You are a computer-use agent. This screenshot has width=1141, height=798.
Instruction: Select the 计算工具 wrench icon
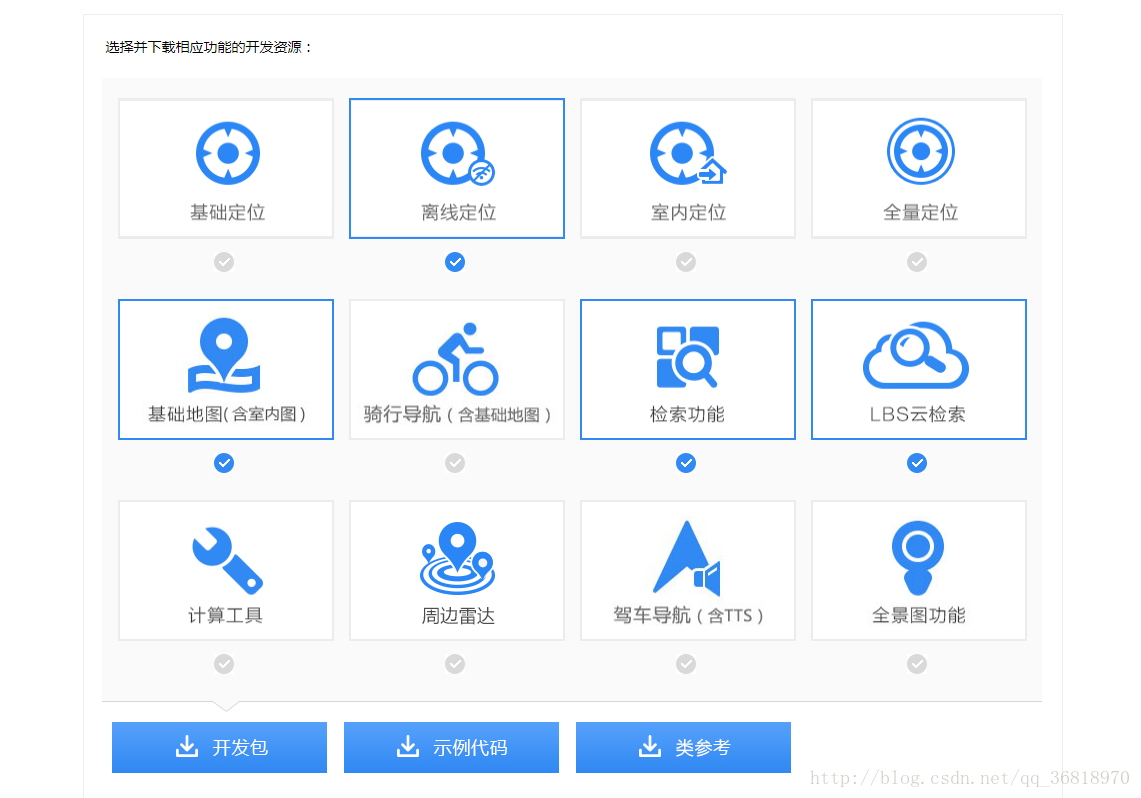click(x=227, y=559)
